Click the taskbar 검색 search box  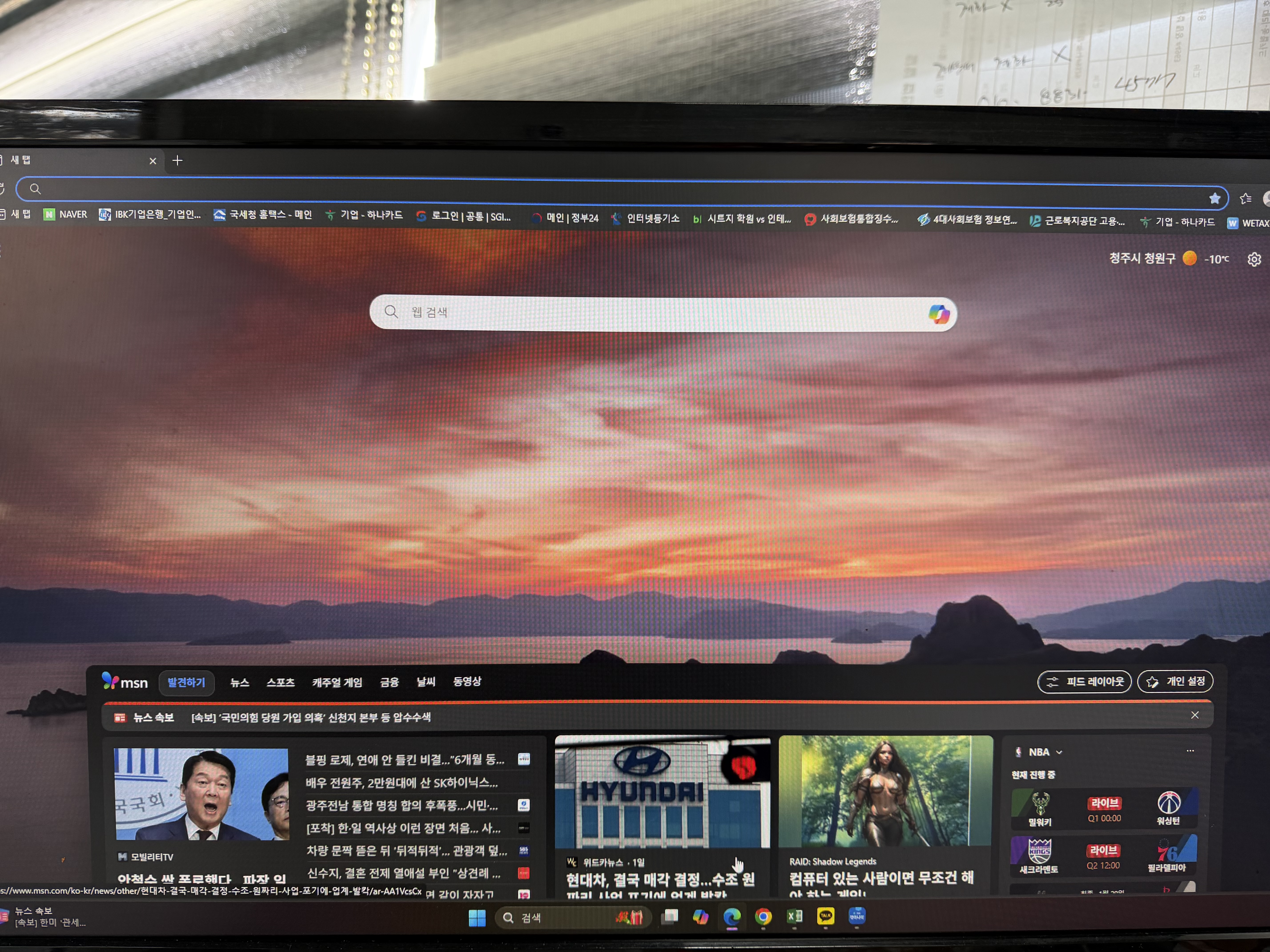(573, 918)
